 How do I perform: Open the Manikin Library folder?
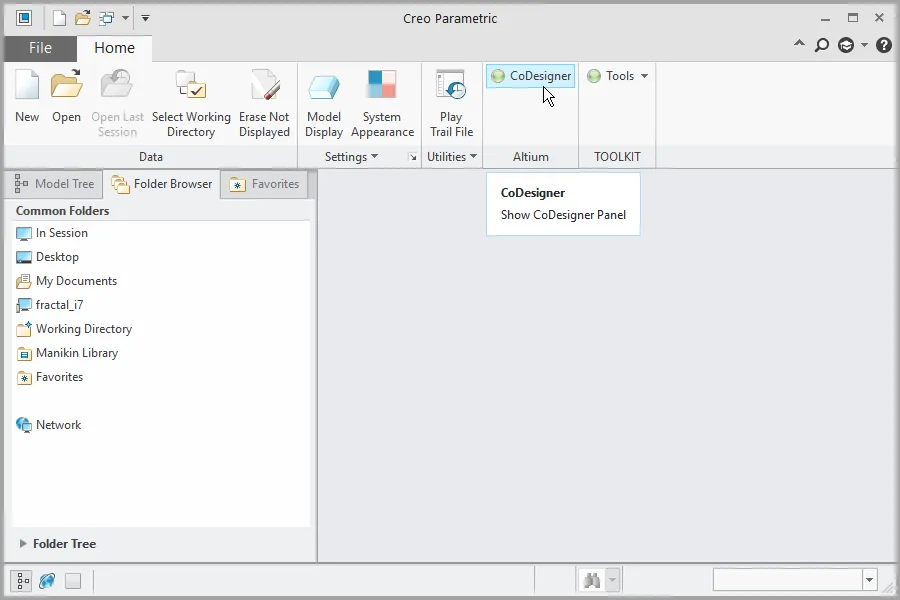click(67, 353)
